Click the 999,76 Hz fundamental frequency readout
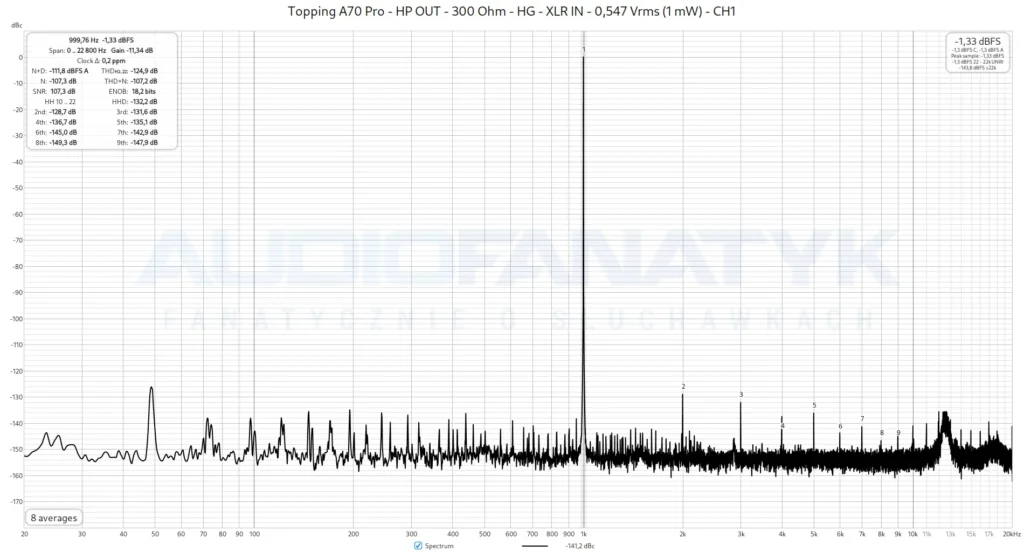1024x552 pixels. coord(84,40)
